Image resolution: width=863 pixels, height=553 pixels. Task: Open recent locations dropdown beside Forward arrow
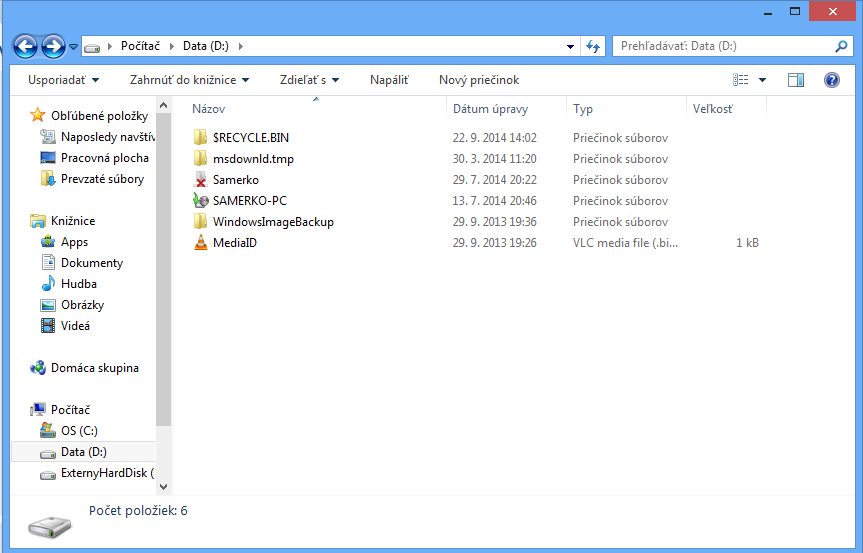tap(73, 47)
